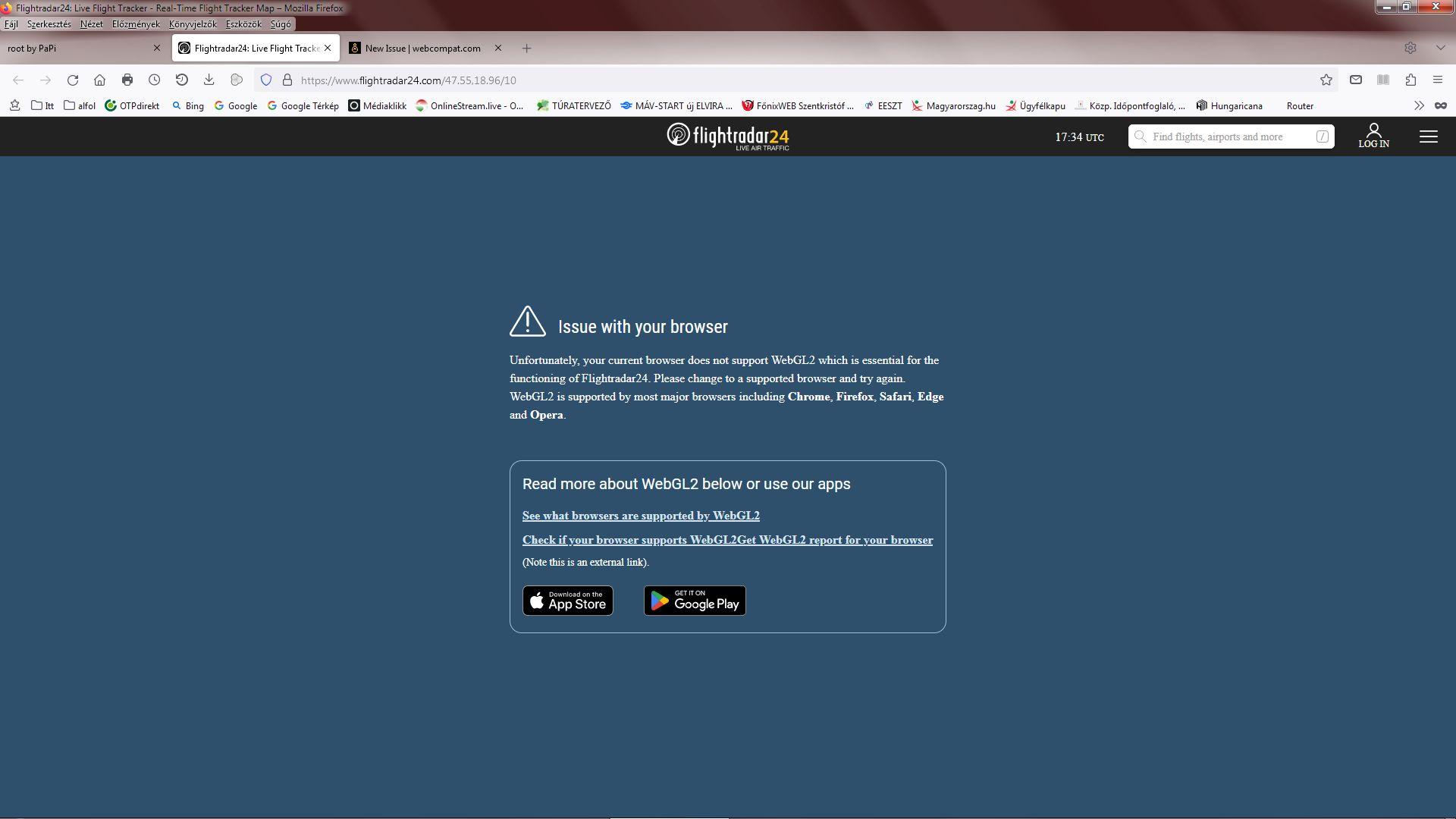The height and width of the screenshot is (819, 1456).
Task: Open the Szerkesztés menu
Action: [x=49, y=24]
